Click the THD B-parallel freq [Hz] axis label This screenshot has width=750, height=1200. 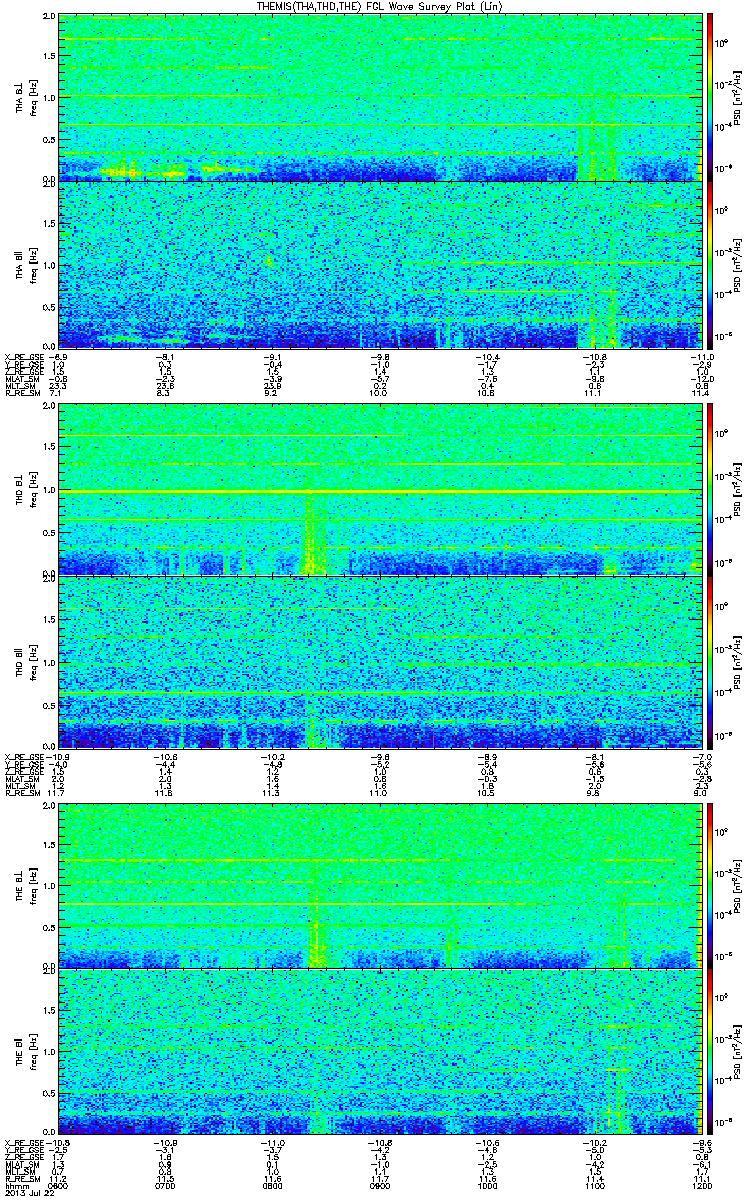(x=33, y=661)
